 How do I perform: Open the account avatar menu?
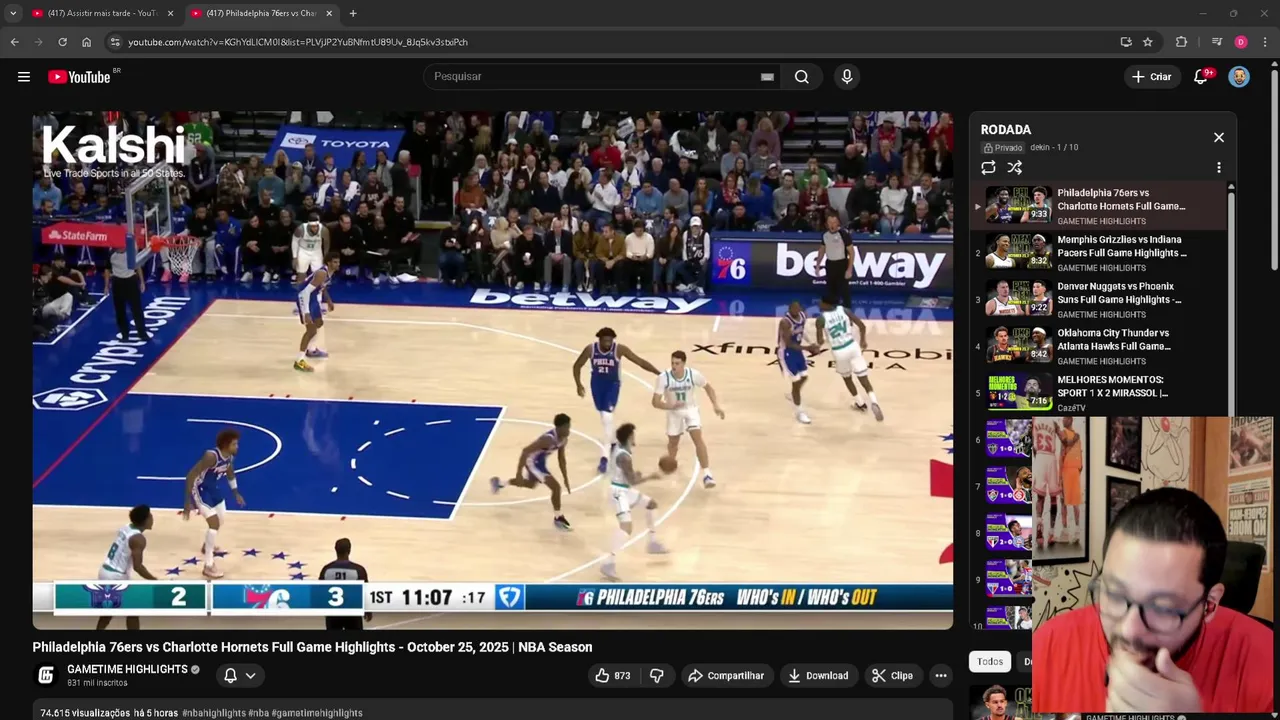tap(1239, 77)
